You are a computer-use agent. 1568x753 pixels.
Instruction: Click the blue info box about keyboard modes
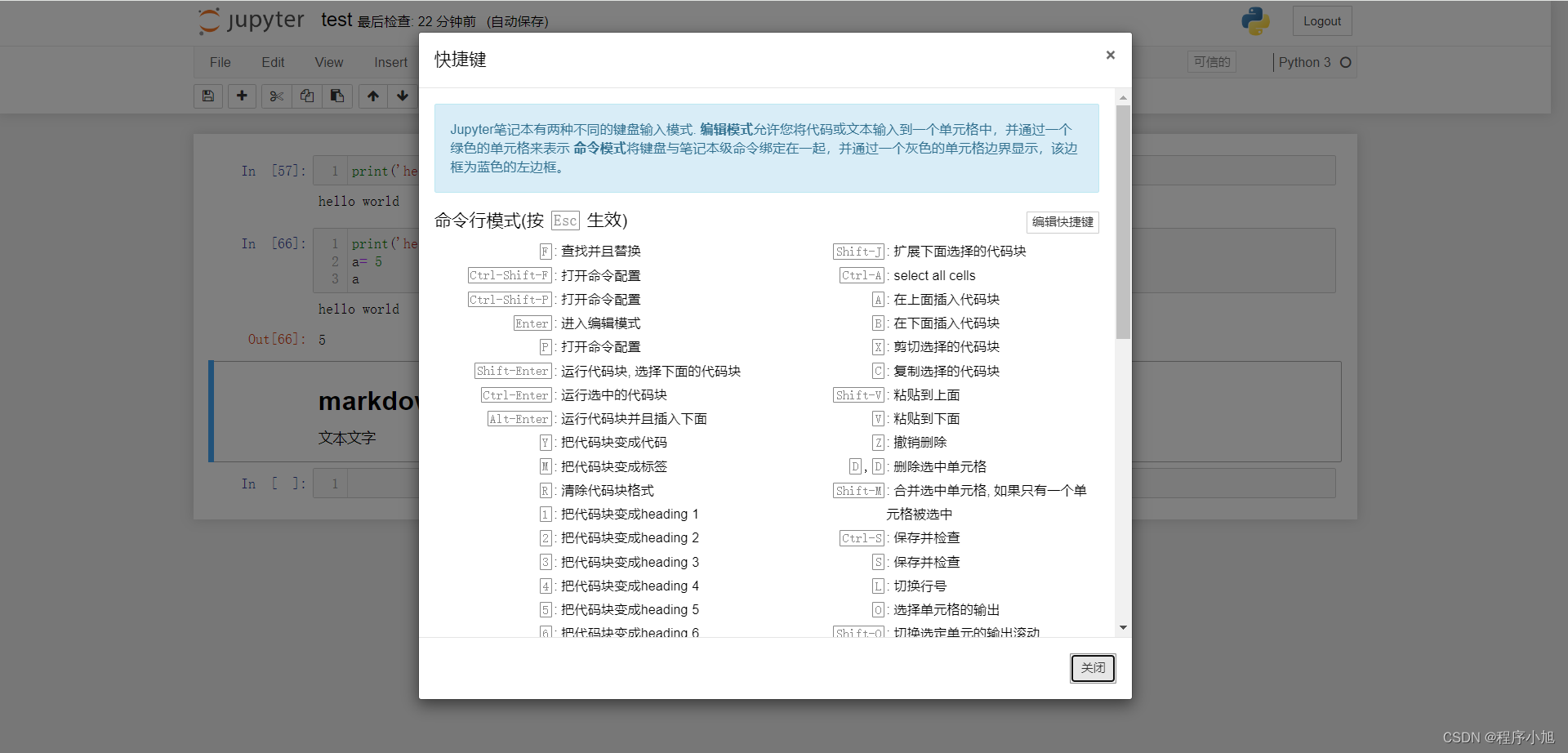(766, 148)
